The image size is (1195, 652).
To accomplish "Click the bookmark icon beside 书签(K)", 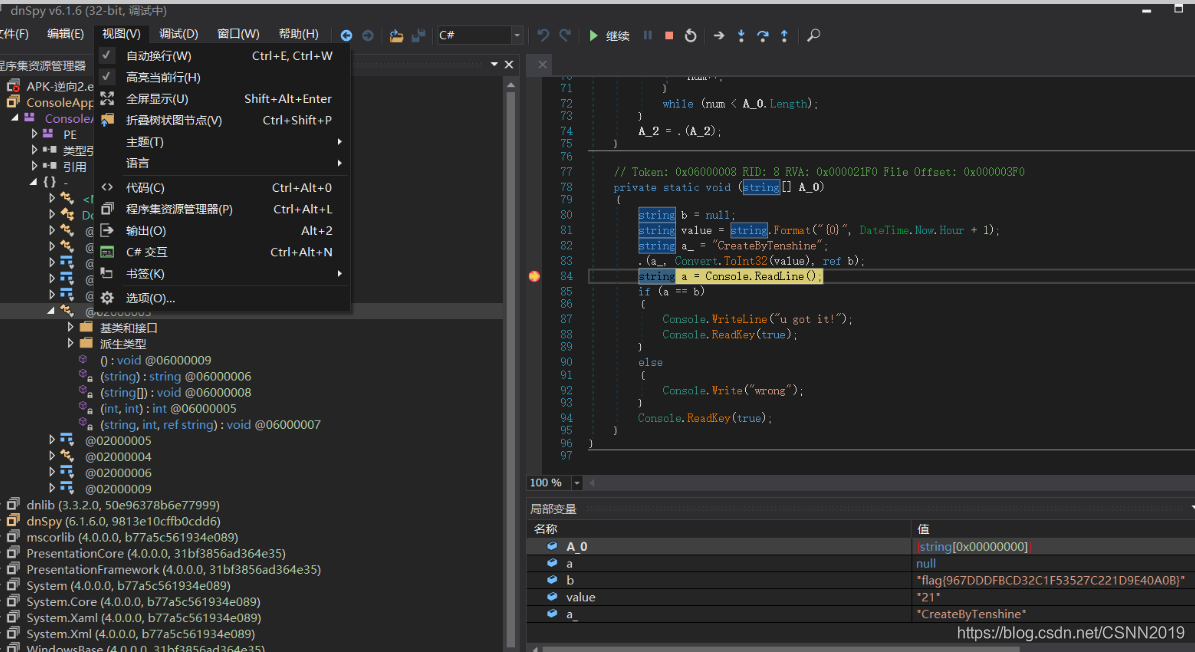I will pyautogui.click(x=107, y=273).
